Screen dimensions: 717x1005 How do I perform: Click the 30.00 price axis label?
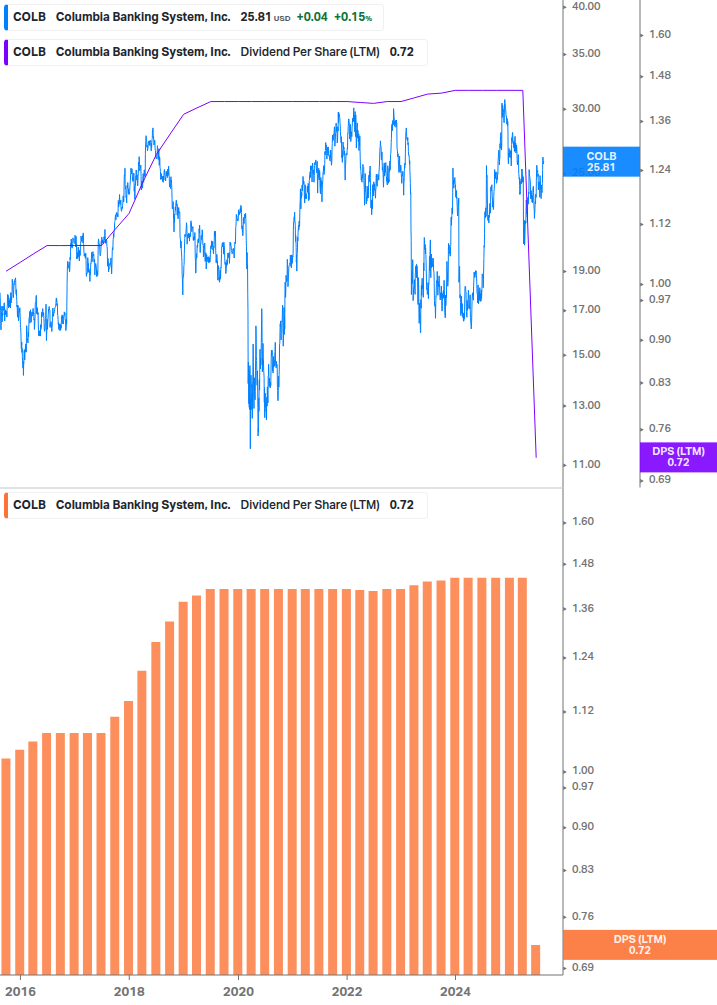pos(586,108)
